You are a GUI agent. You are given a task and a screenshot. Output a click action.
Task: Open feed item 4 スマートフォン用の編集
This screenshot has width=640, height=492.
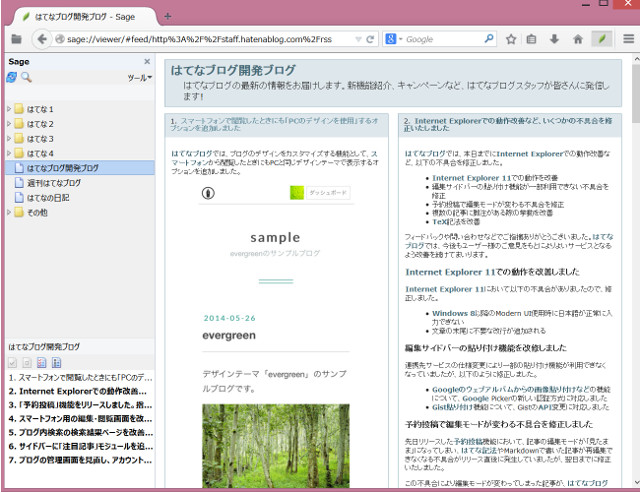(80, 419)
